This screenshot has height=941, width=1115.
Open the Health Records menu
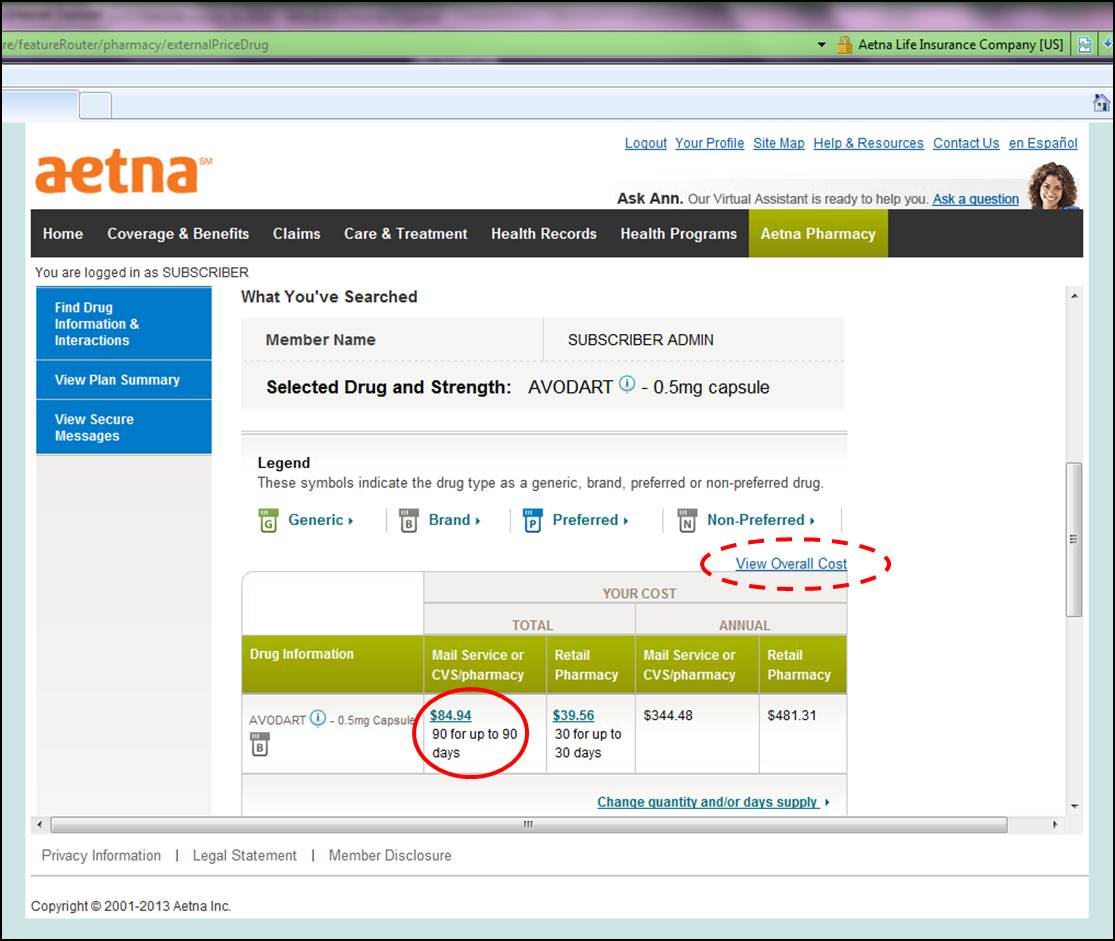543,233
